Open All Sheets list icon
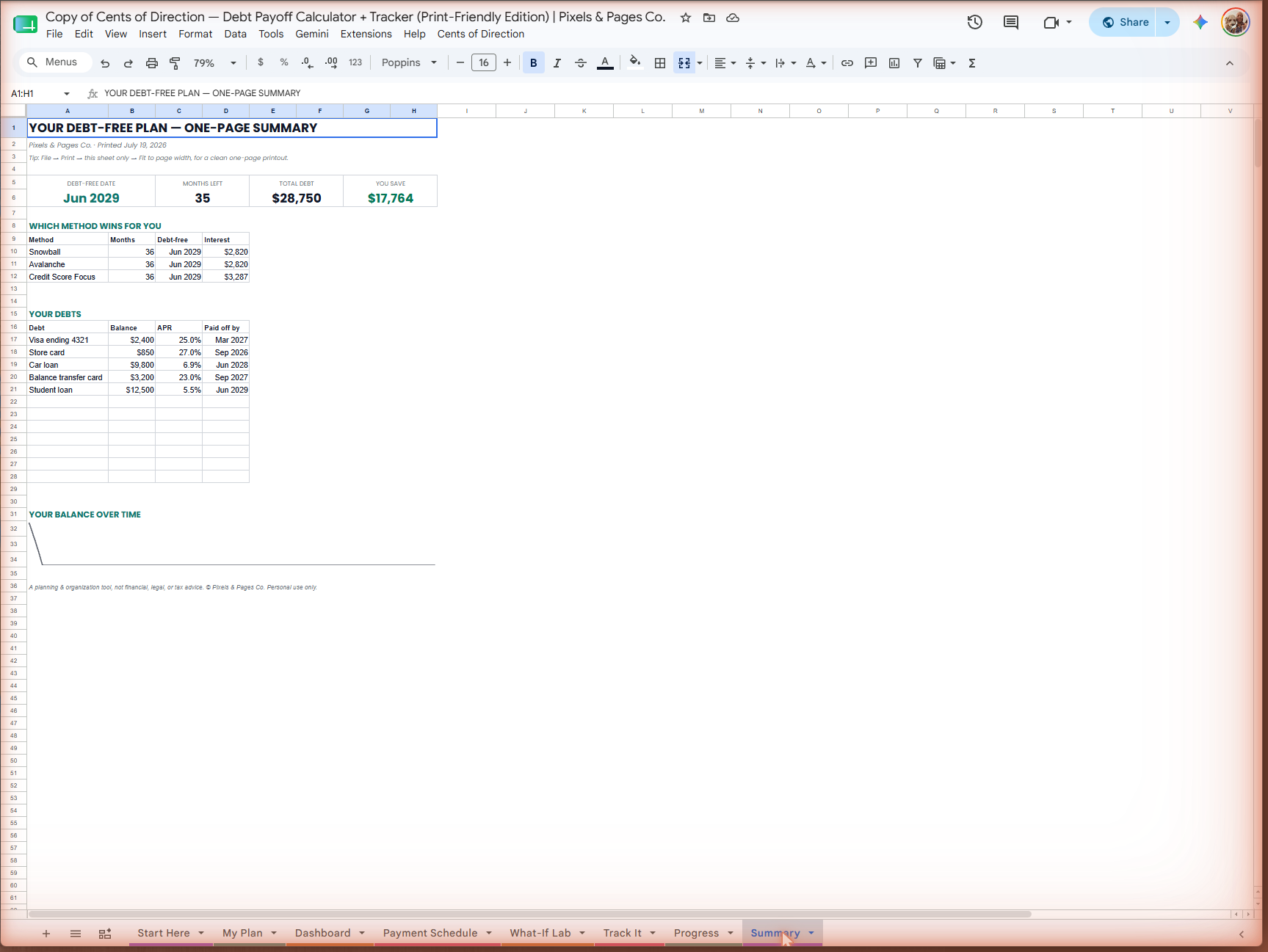The image size is (1268, 952). 76,934
